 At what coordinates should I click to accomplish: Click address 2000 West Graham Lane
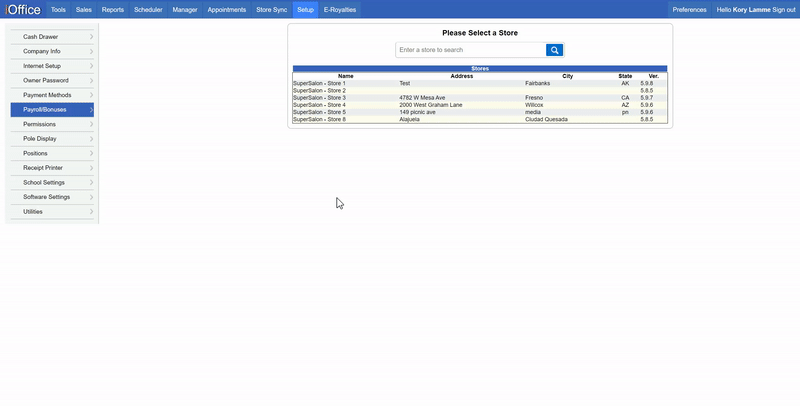pyautogui.click(x=431, y=105)
